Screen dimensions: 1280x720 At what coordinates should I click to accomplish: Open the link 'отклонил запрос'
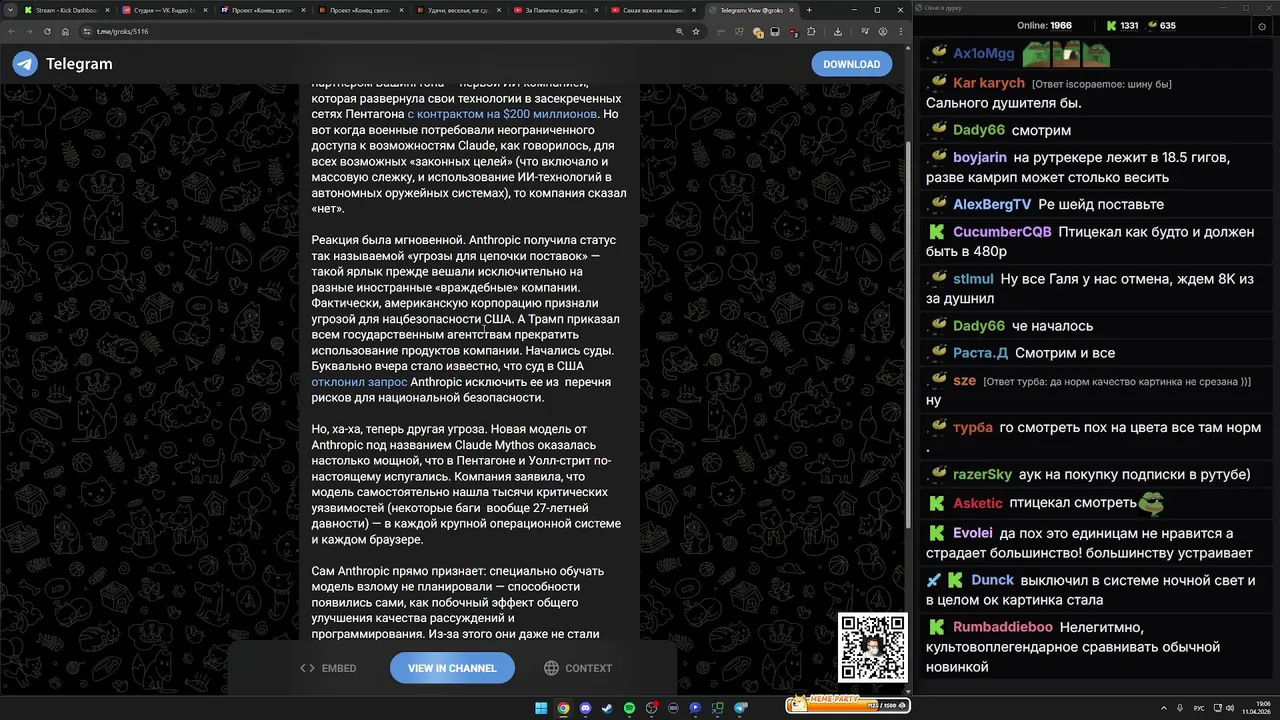click(x=359, y=382)
